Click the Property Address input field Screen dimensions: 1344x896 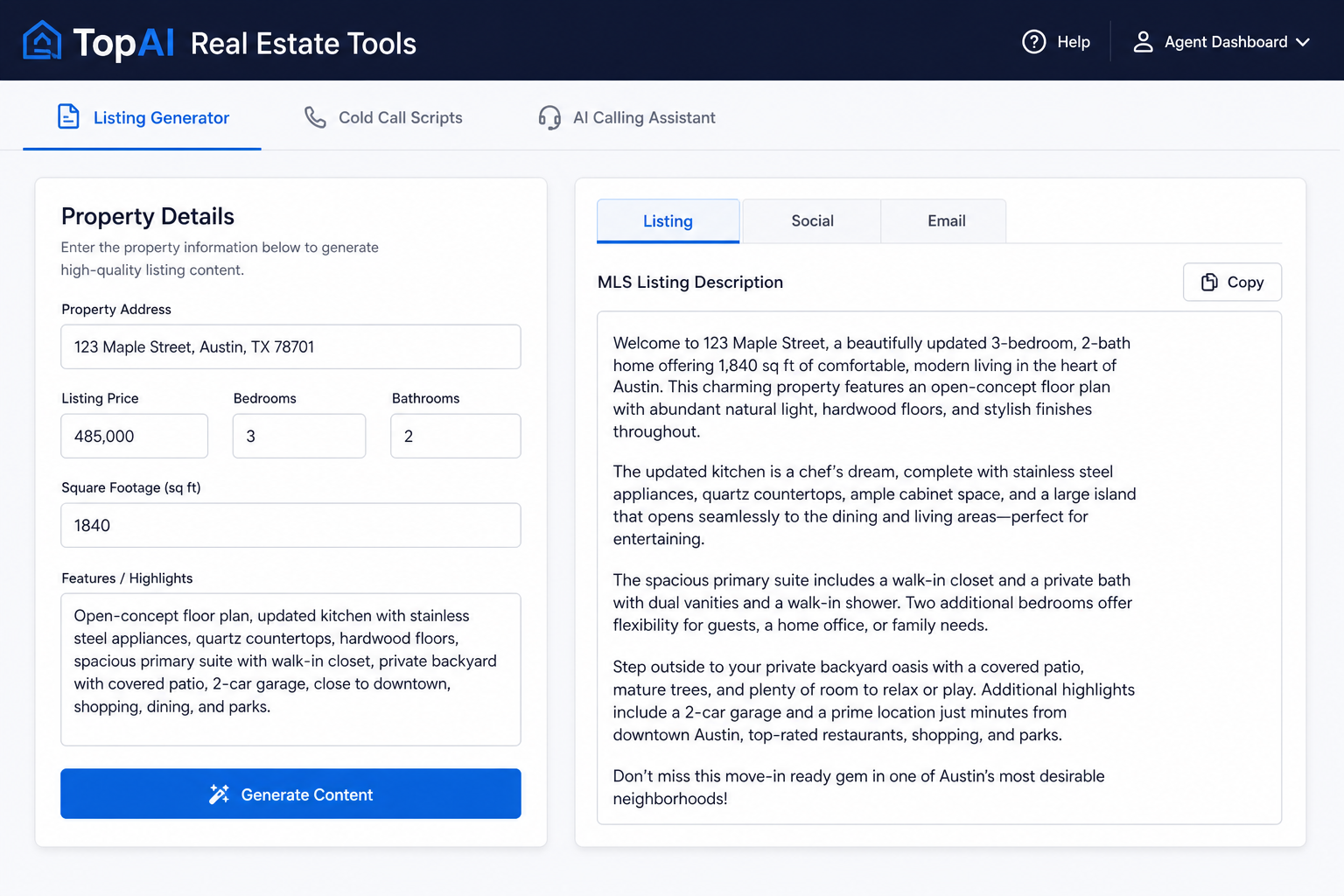pyautogui.click(x=290, y=346)
